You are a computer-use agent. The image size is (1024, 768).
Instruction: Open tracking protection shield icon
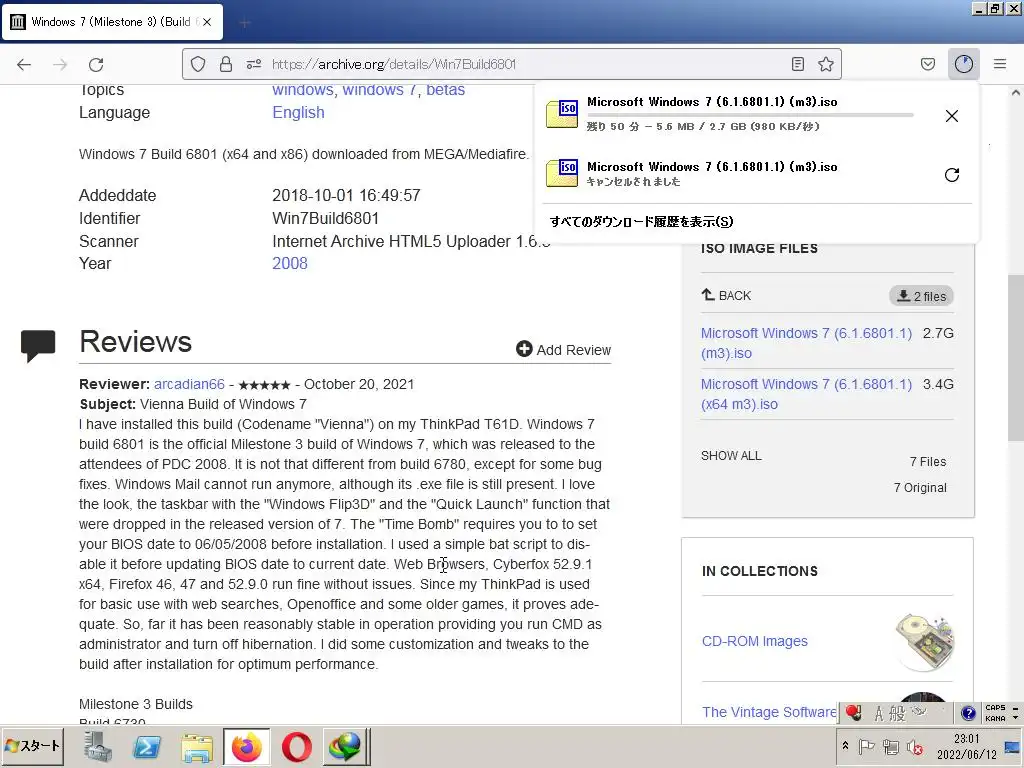tap(198, 64)
